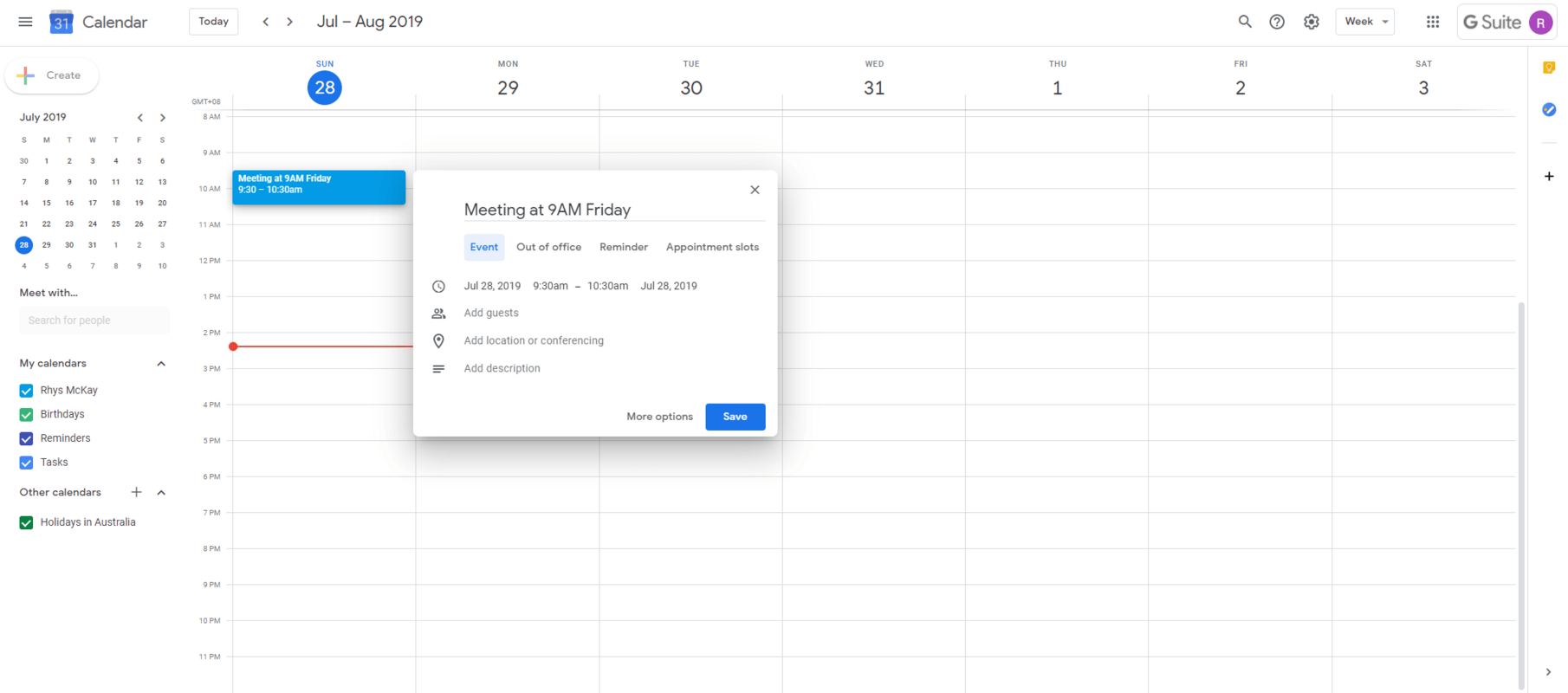The width and height of the screenshot is (1568, 693).
Task: Toggle the Tasks calendar checkbox
Action: tap(26, 463)
